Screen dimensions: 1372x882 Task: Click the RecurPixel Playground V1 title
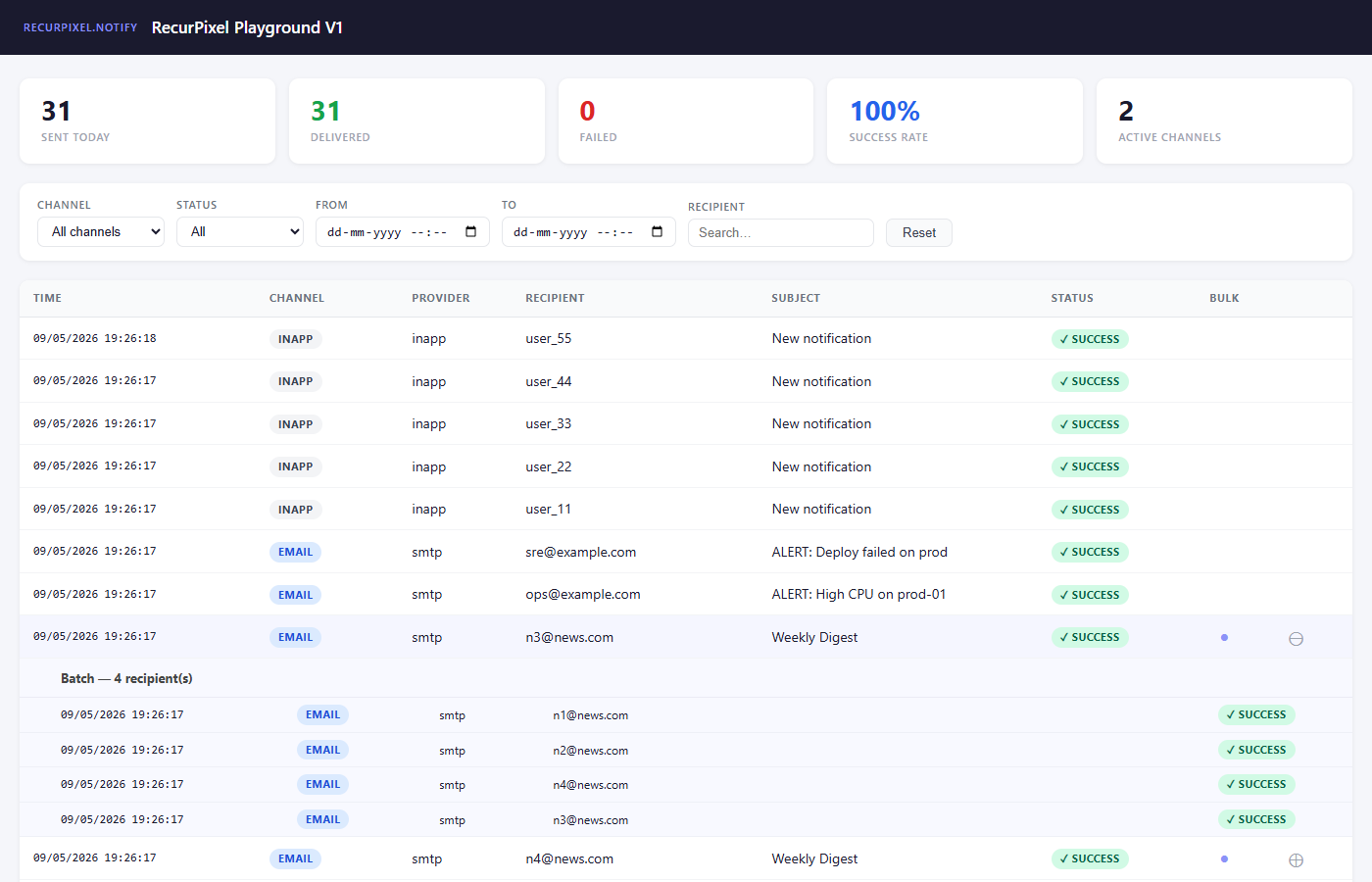248,27
